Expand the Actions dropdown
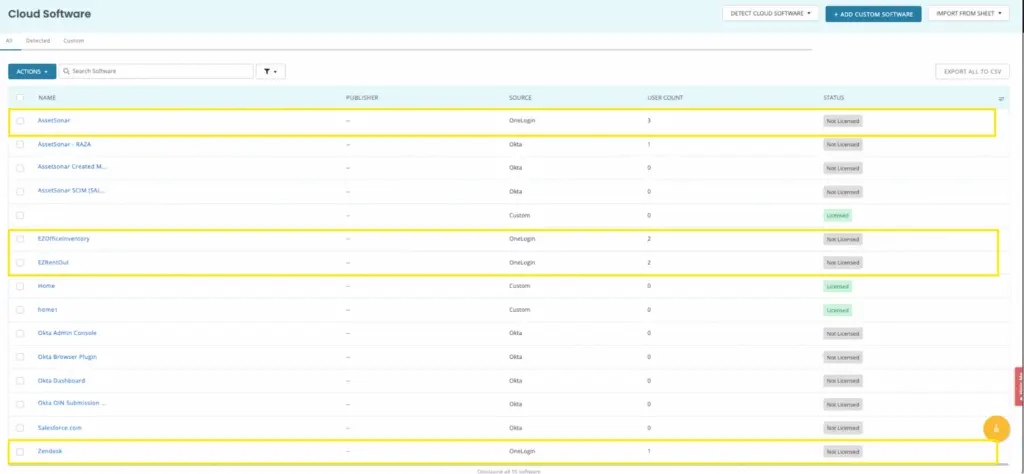The image size is (1024, 474). click(32, 72)
